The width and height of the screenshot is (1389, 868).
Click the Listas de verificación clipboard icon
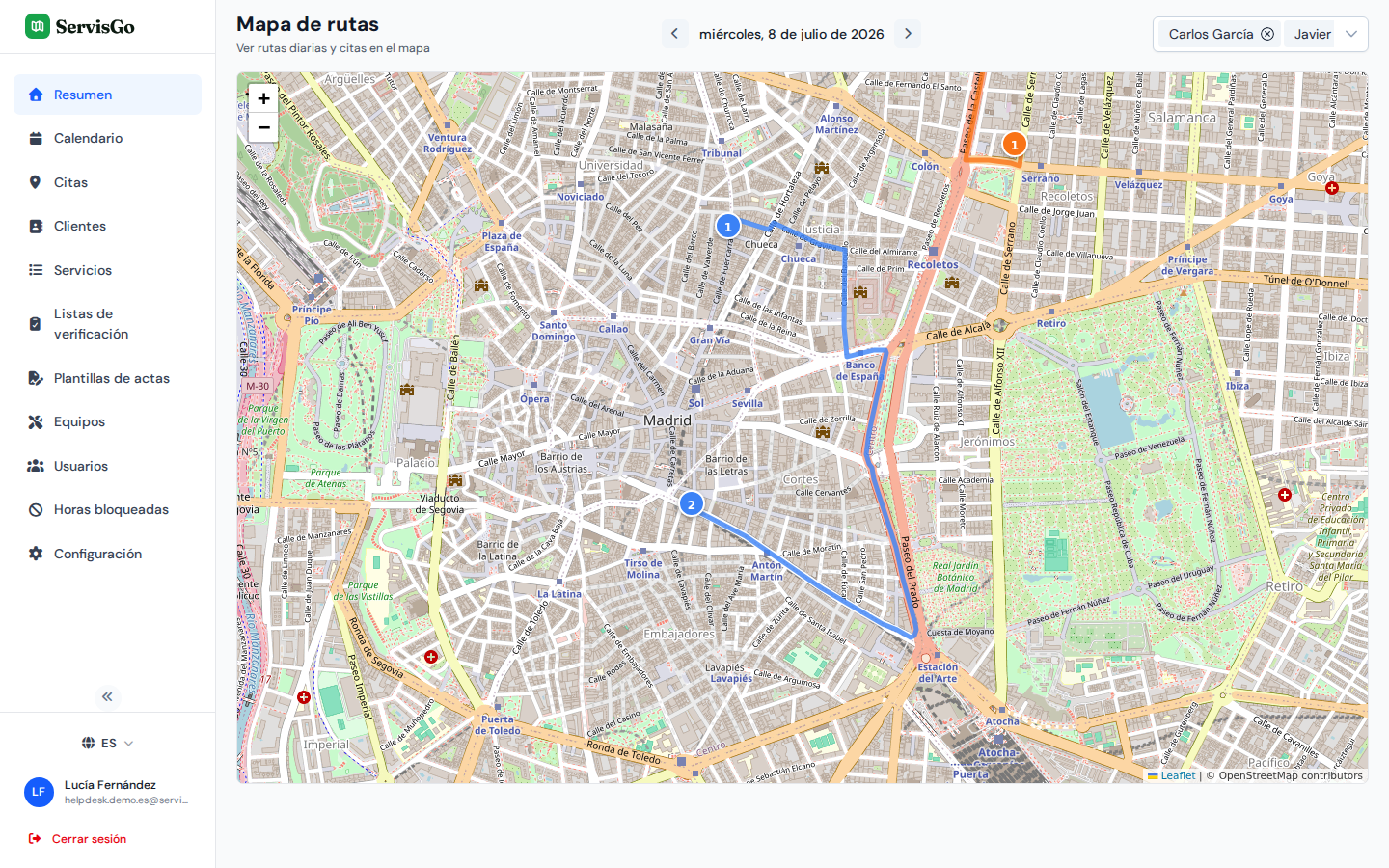36,324
